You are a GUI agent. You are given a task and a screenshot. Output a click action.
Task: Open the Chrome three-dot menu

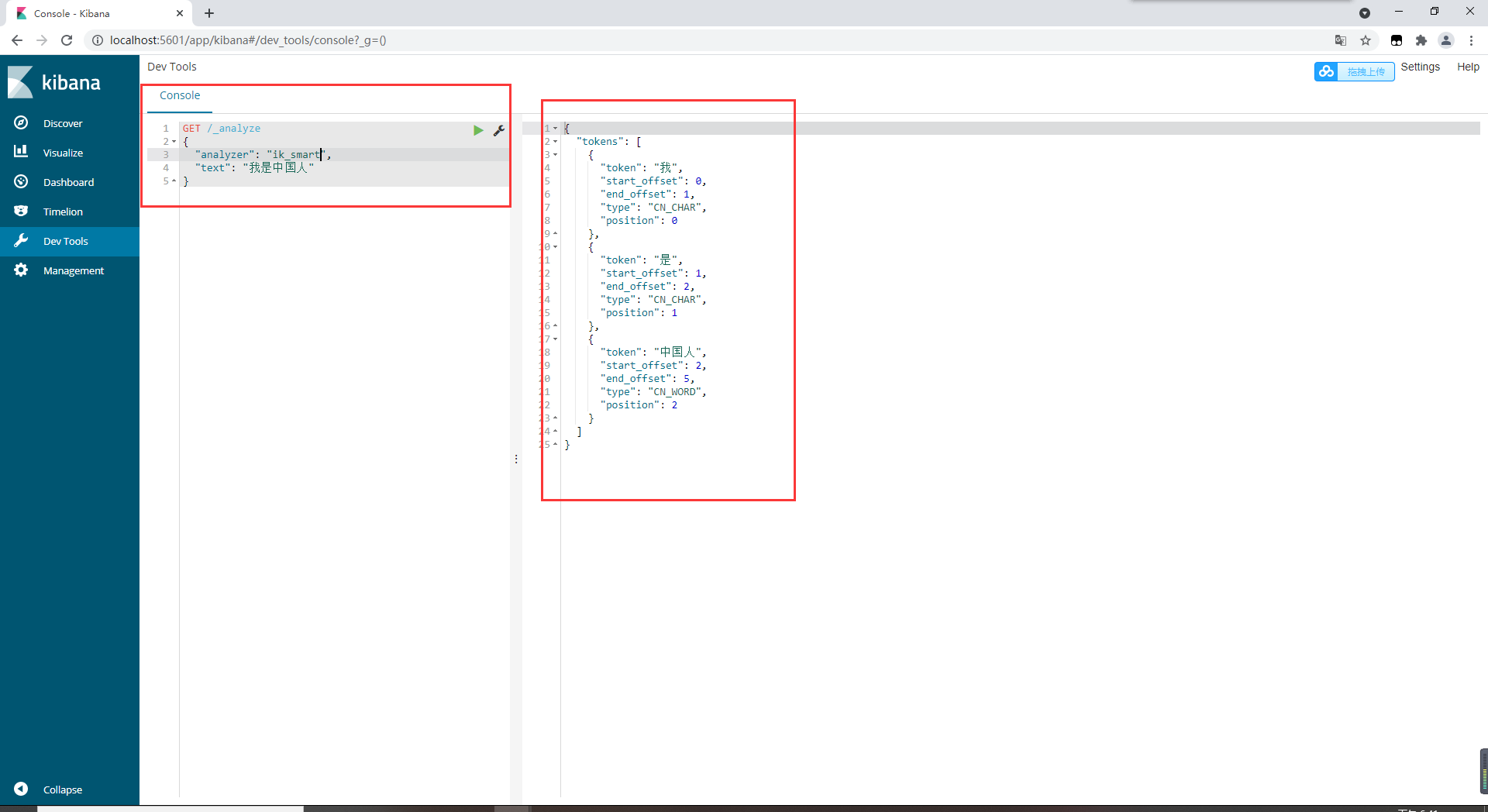pos(1471,40)
